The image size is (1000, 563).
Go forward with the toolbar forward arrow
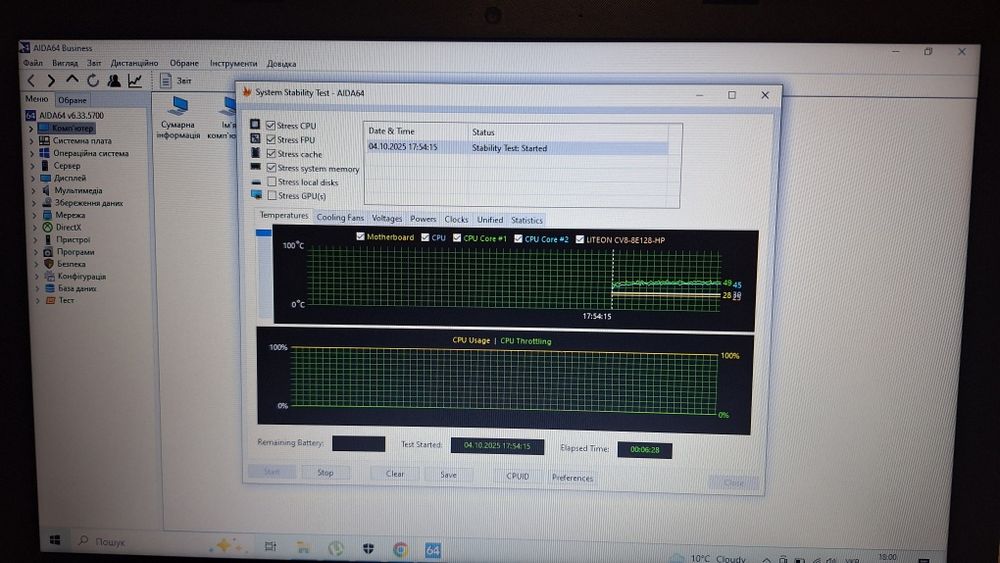coord(51,80)
